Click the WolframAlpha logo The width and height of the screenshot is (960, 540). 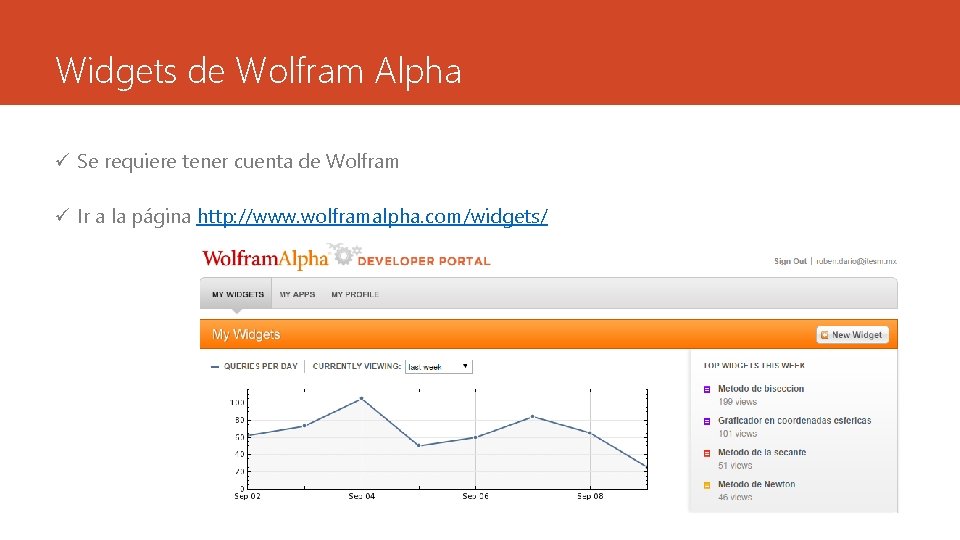pyautogui.click(x=265, y=259)
